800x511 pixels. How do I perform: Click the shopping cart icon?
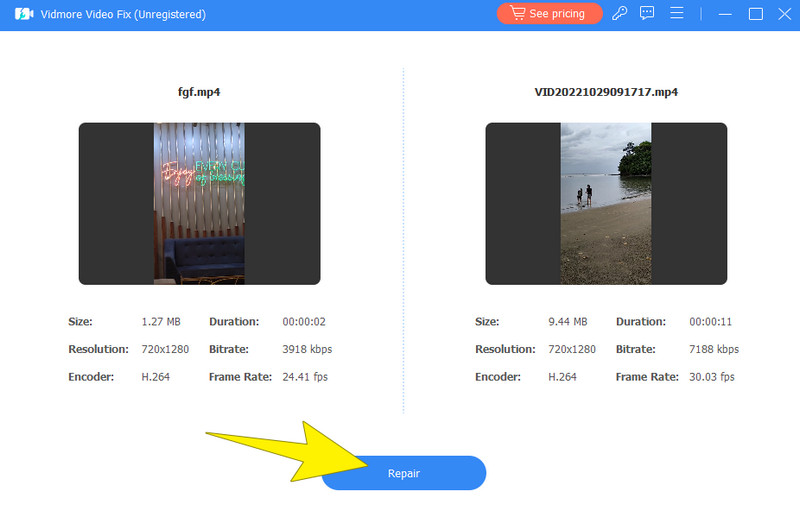518,14
